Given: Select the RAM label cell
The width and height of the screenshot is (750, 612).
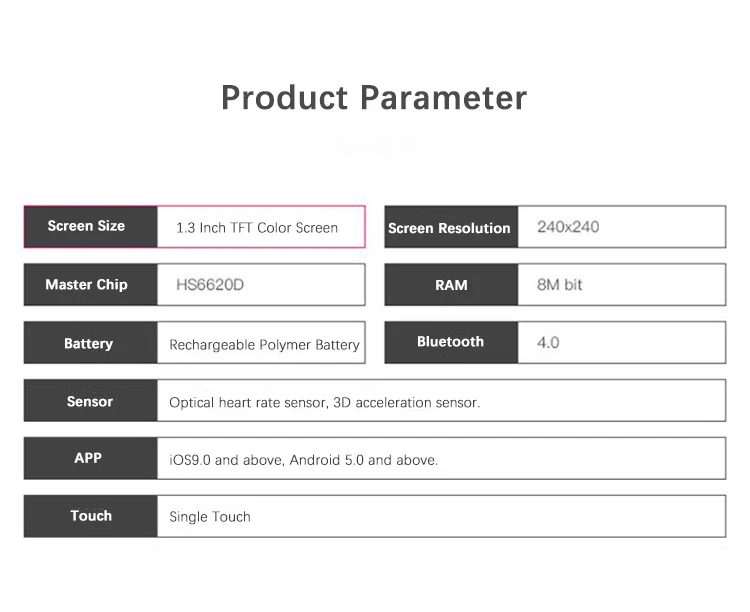Looking at the screenshot, I should tap(451, 285).
